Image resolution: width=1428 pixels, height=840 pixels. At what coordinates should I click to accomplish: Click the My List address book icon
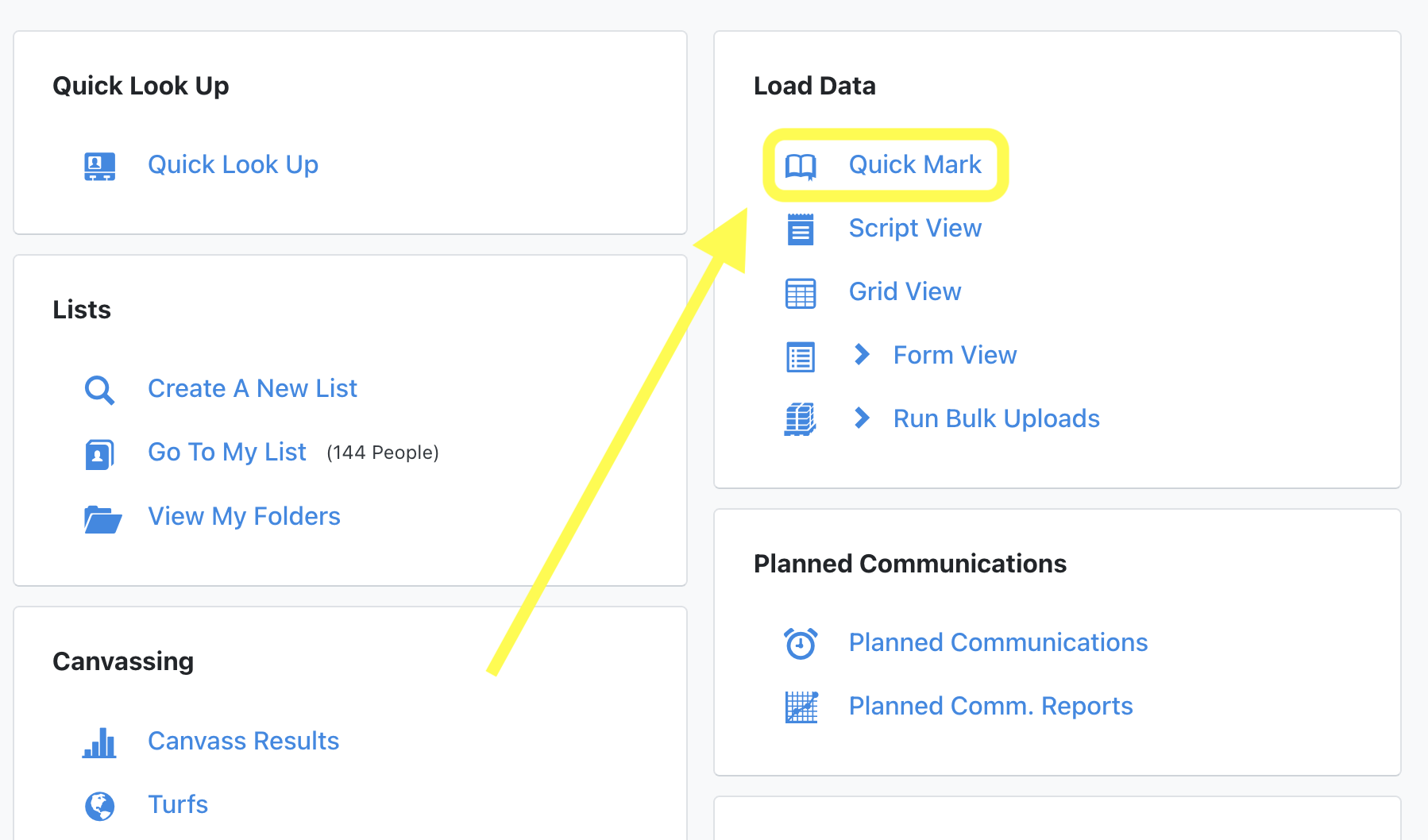[99, 454]
